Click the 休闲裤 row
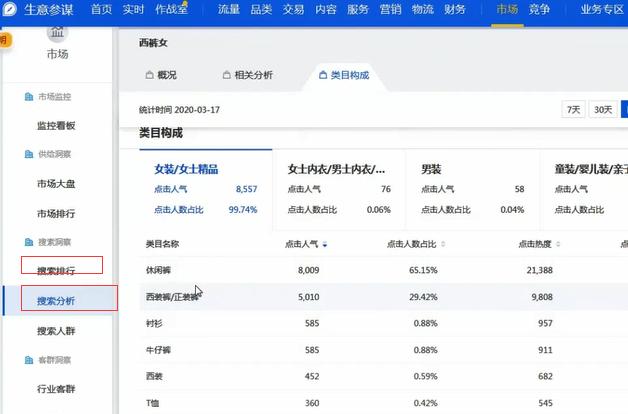The image size is (628, 414). point(384,270)
